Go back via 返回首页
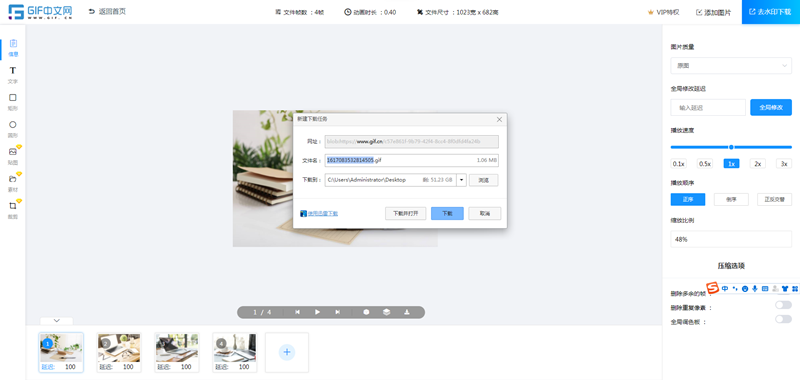Image resolution: width=800 pixels, height=380 pixels. tap(107, 11)
